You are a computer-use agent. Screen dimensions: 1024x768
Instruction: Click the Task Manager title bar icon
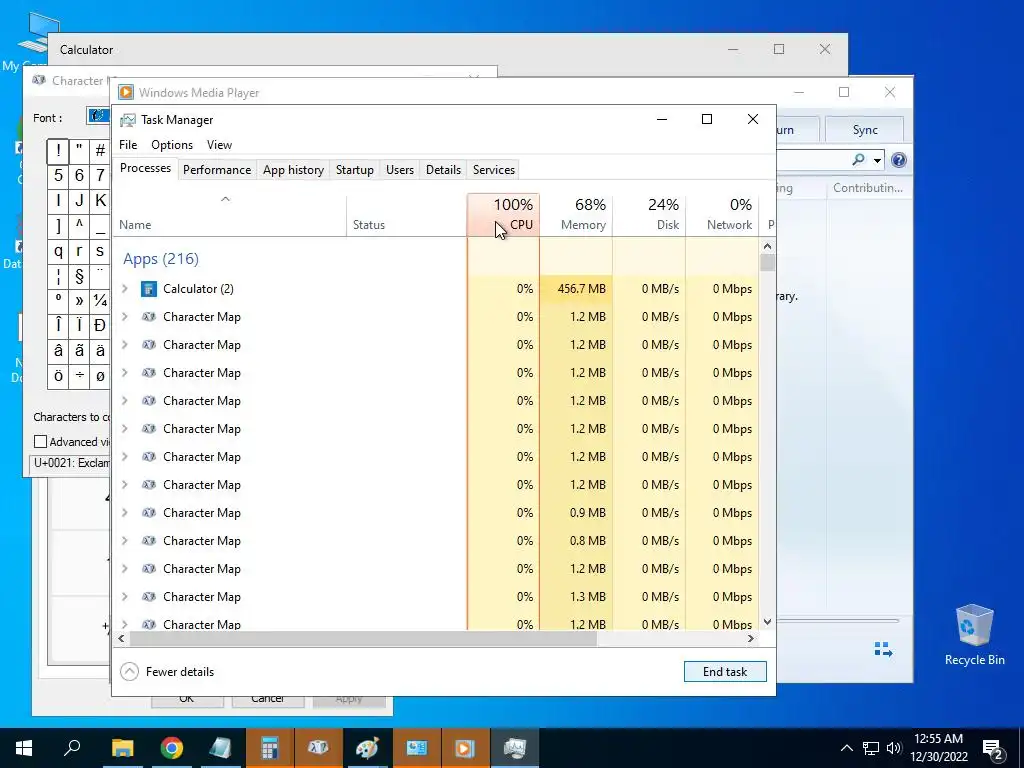click(x=127, y=120)
